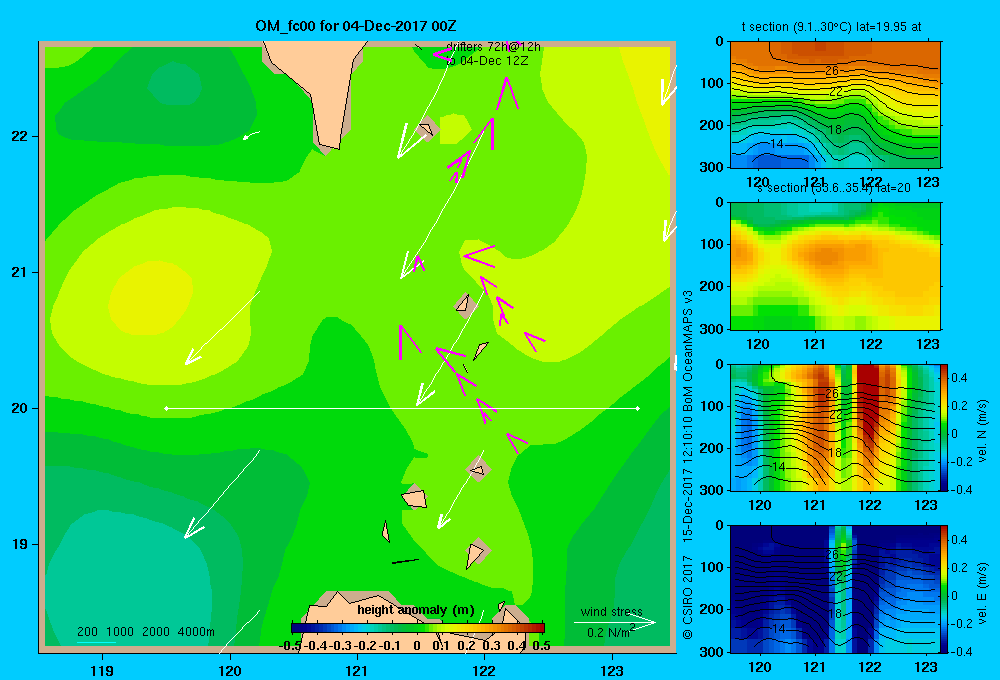Click longitude label 122 on the map axis
The image size is (1000, 680).
point(485,670)
